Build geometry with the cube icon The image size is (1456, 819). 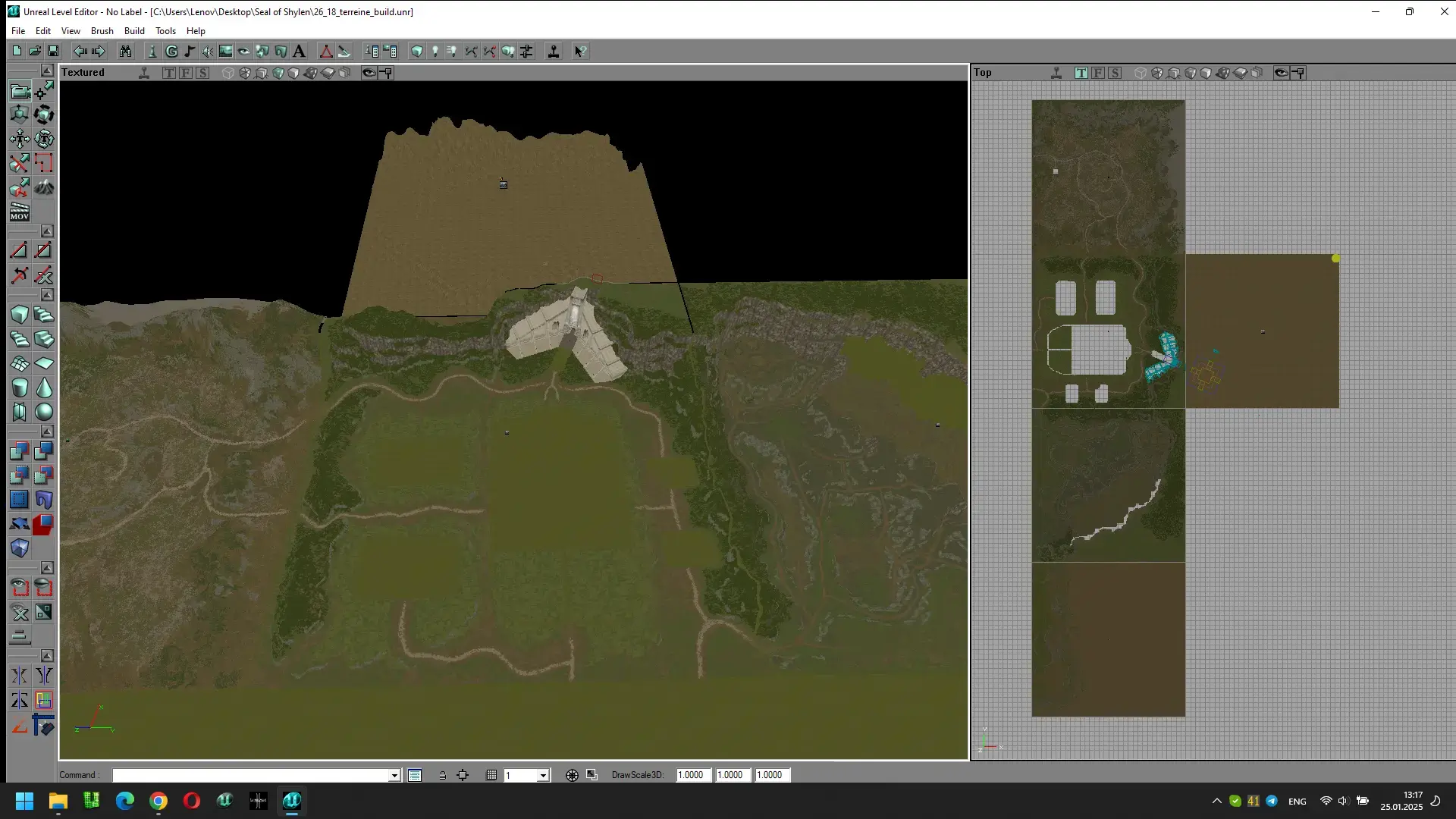tap(417, 51)
